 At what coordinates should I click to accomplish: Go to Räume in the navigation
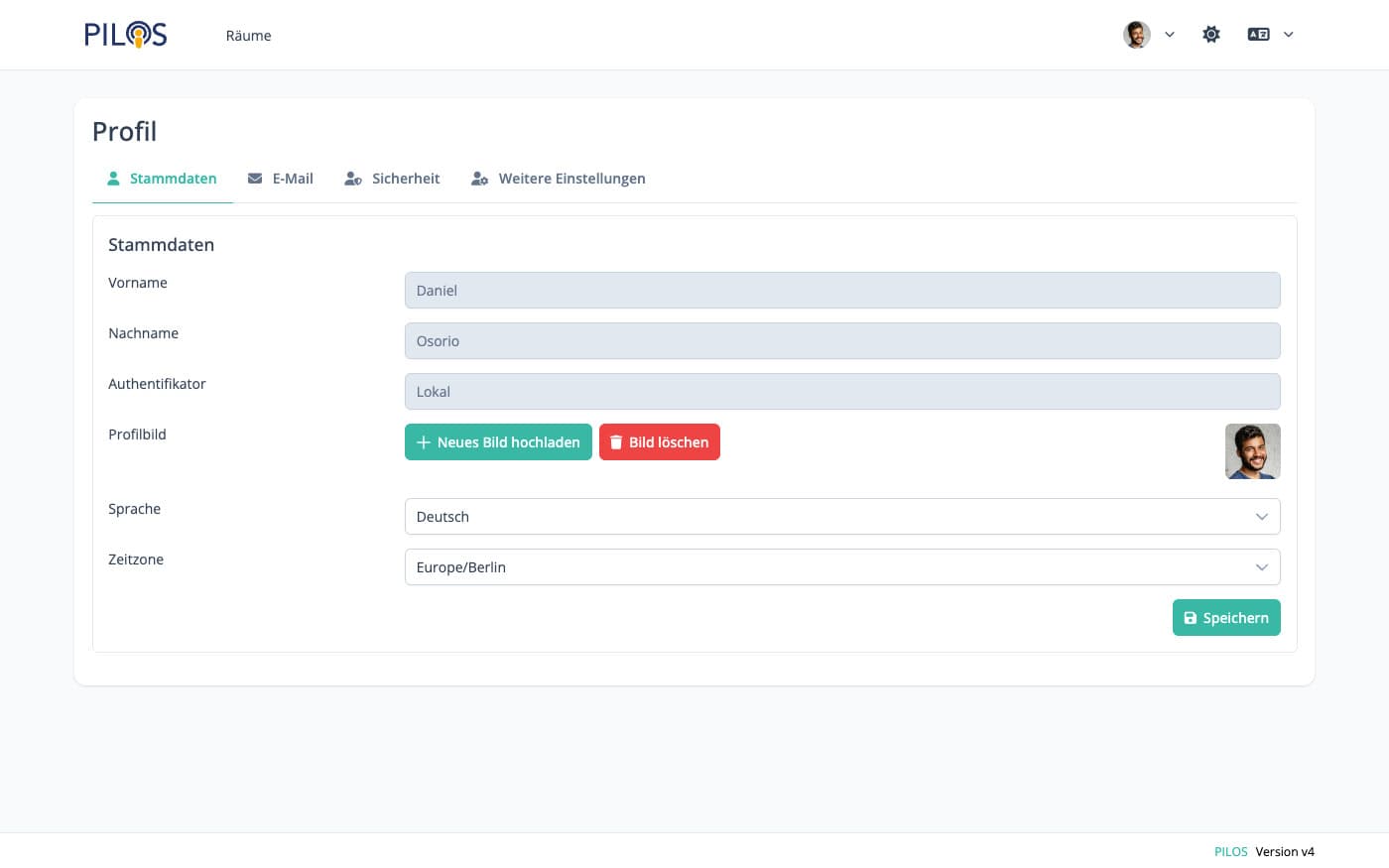248,36
